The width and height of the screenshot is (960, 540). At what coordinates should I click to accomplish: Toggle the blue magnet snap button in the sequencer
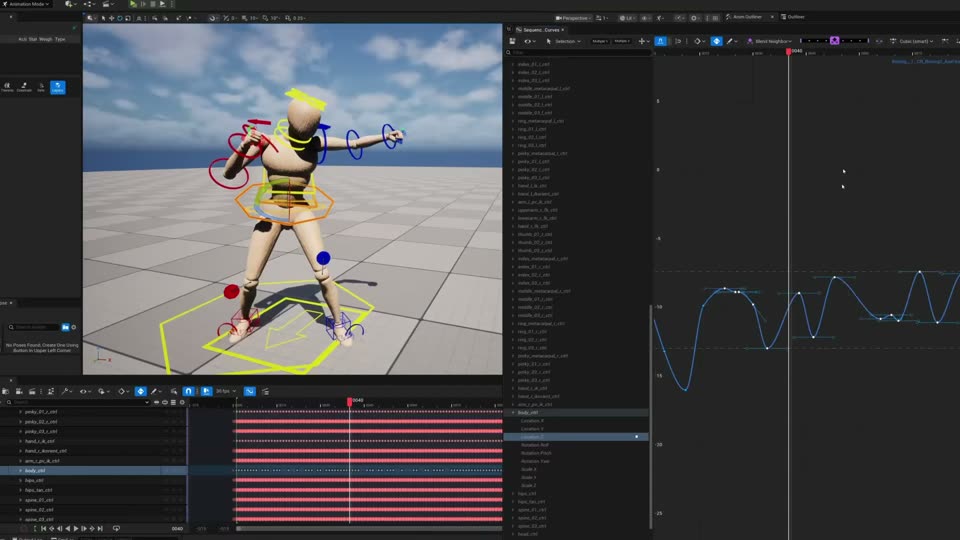coord(189,391)
